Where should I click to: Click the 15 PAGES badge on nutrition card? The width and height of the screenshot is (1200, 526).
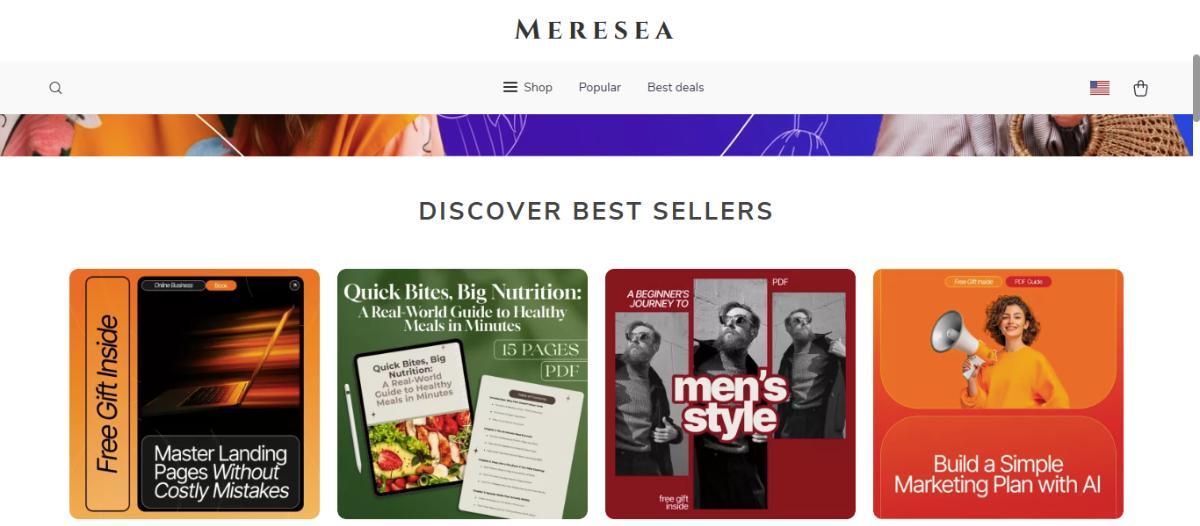pos(539,350)
